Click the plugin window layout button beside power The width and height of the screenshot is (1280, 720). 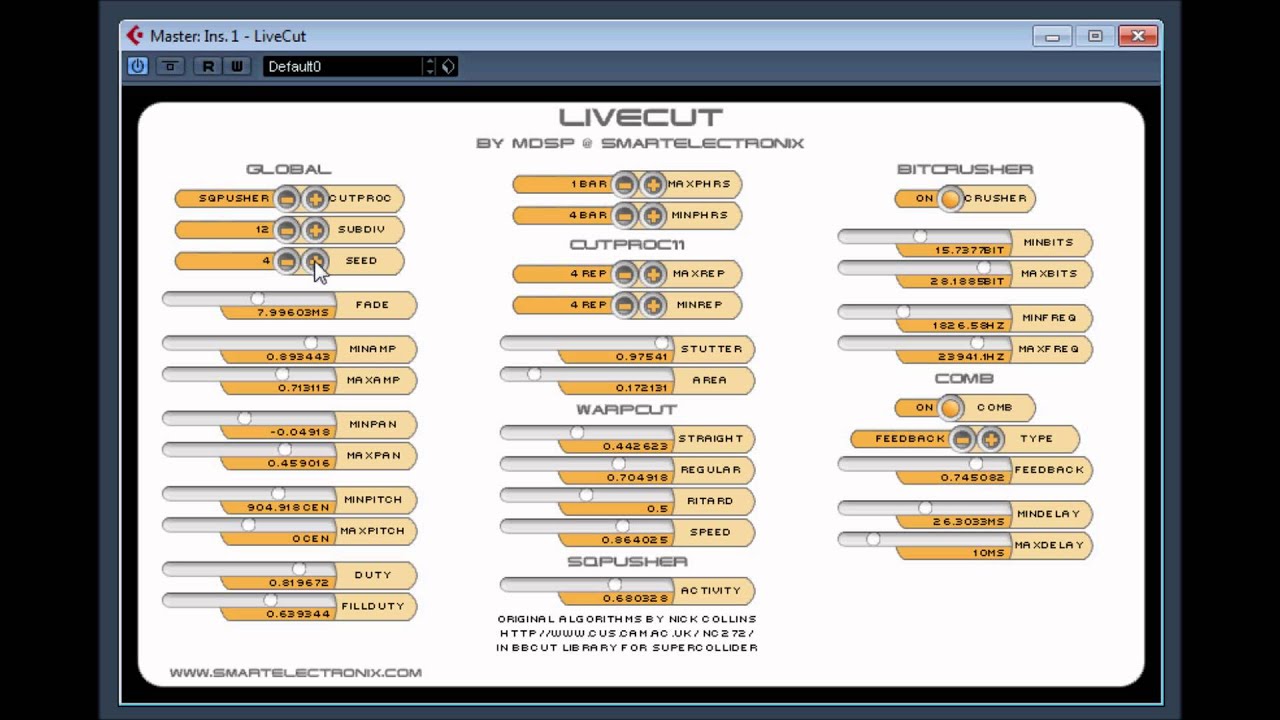171,66
